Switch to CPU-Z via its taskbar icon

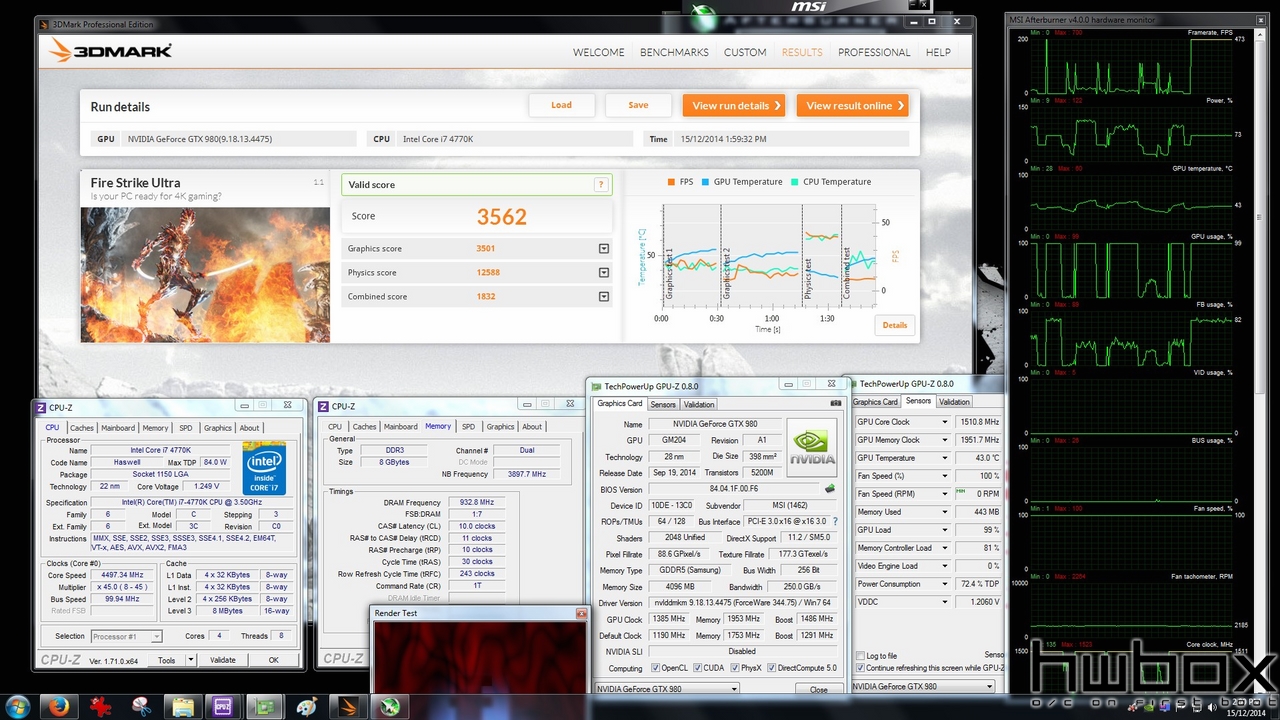coord(224,706)
